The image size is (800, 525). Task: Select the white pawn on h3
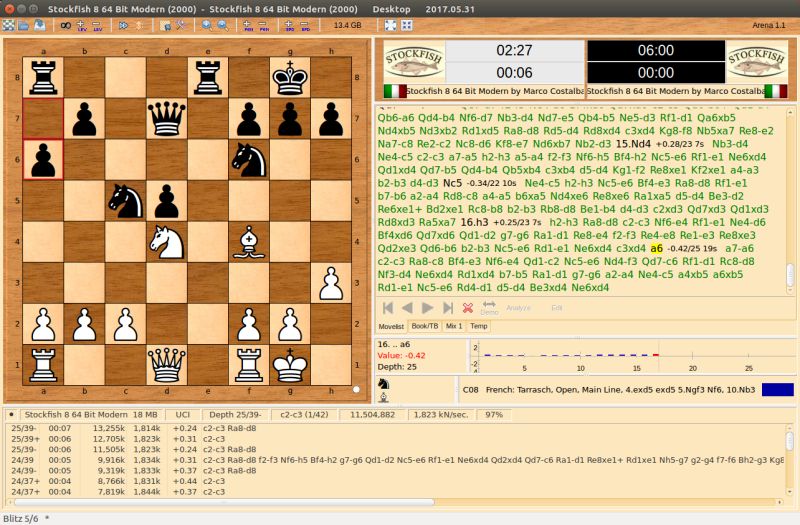tap(331, 283)
